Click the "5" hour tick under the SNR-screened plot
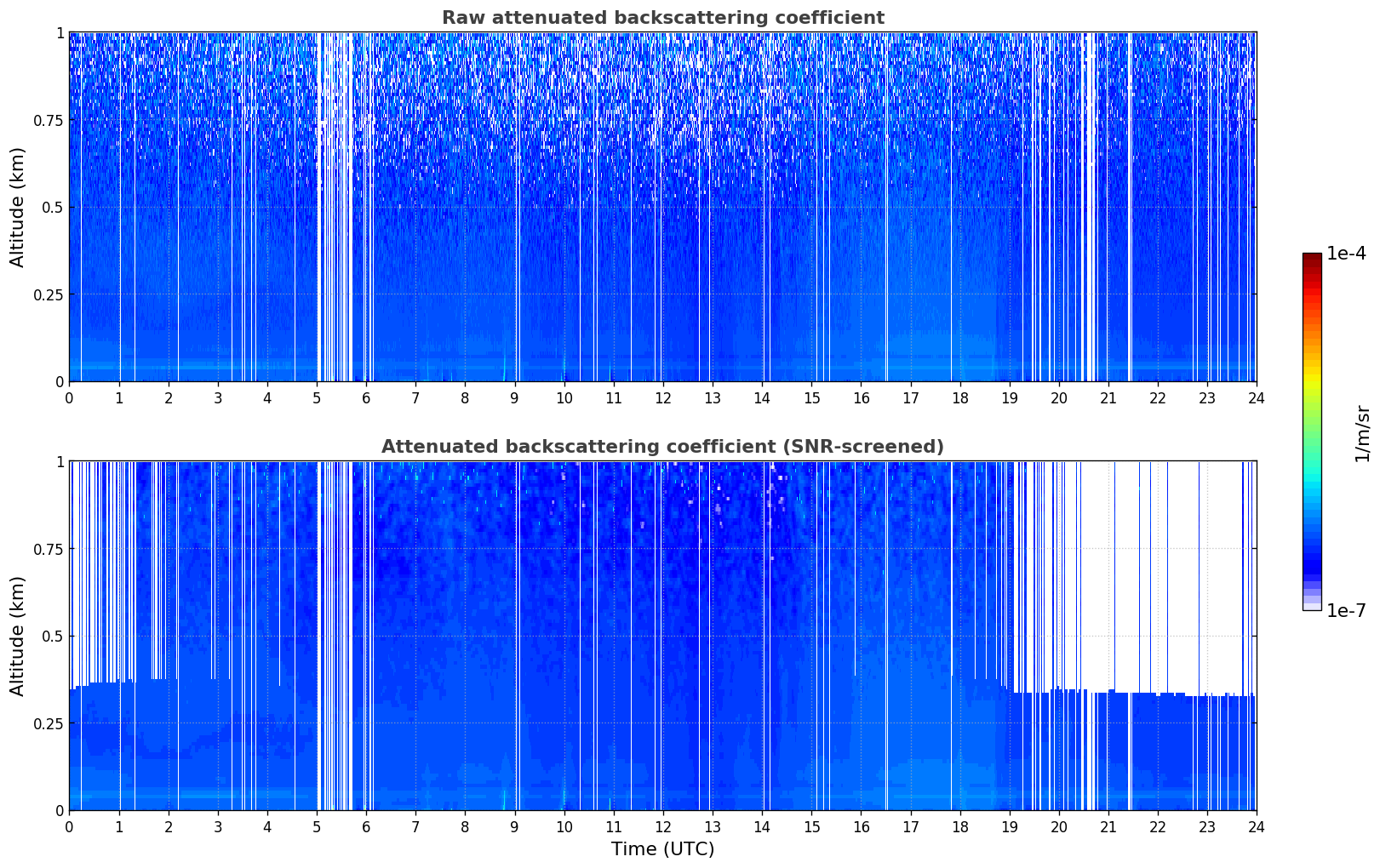The image size is (1380, 868). 317,826
